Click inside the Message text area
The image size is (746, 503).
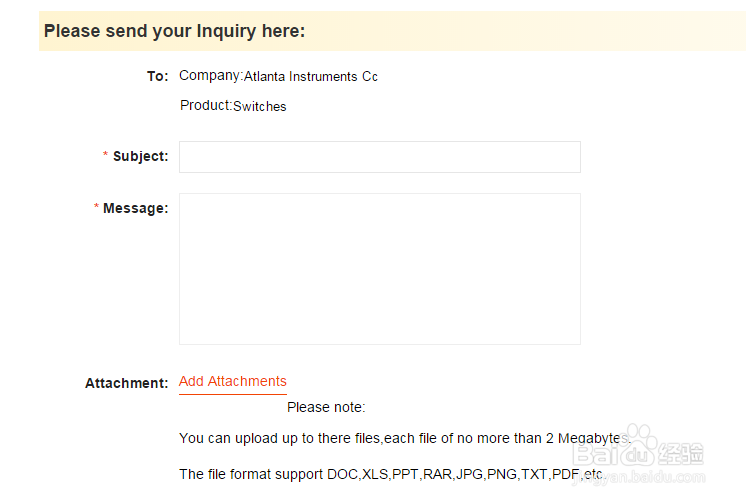pyautogui.click(x=379, y=268)
